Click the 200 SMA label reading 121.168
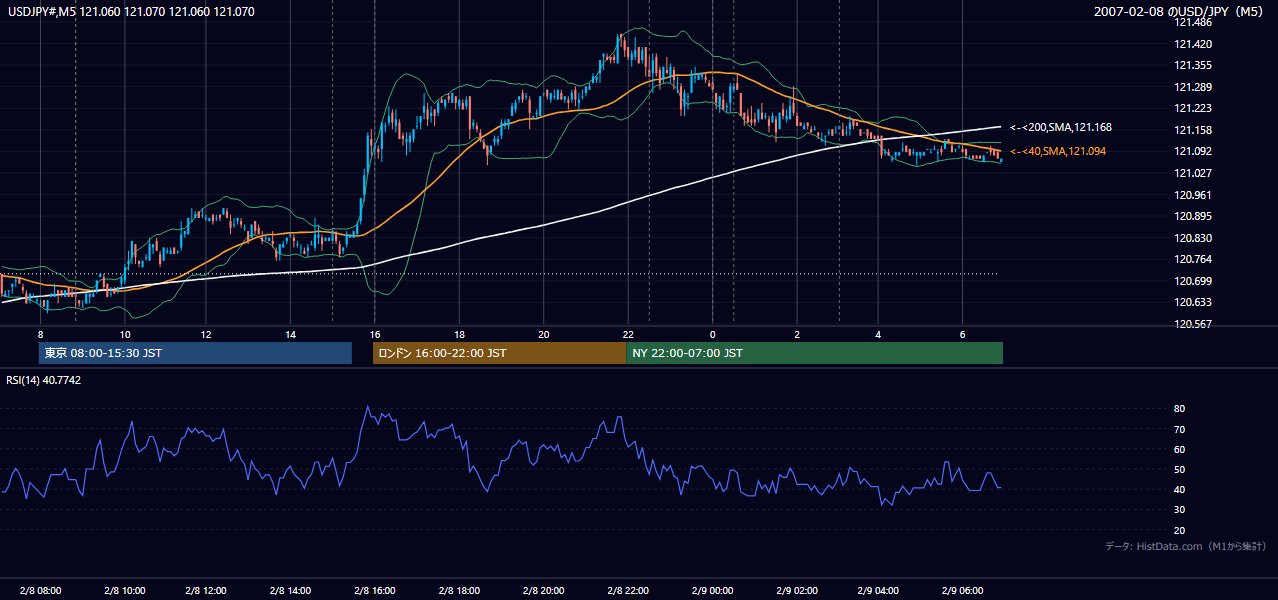The width and height of the screenshot is (1278, 600). coord(1061,128)
